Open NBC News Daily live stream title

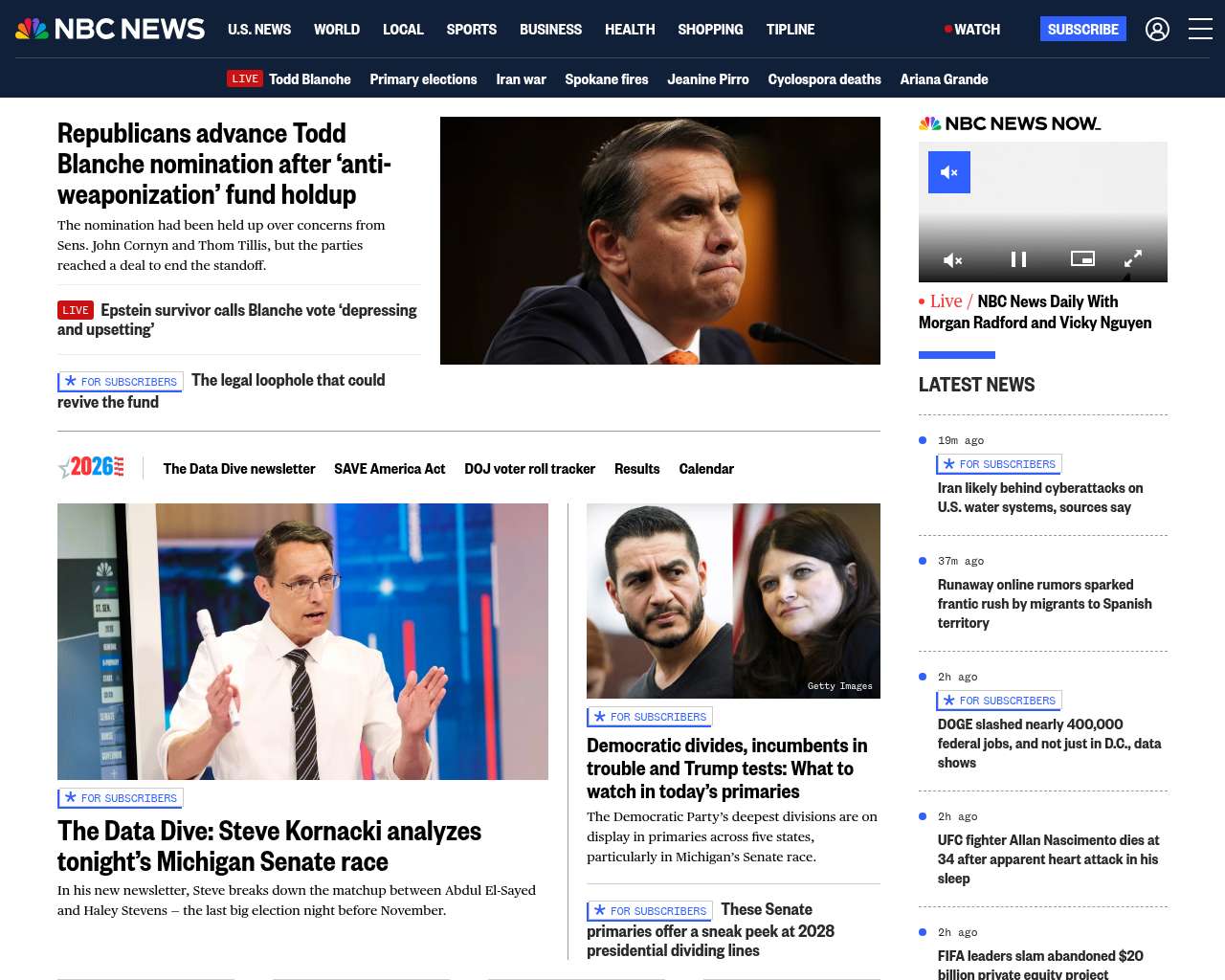(1036, 312)
